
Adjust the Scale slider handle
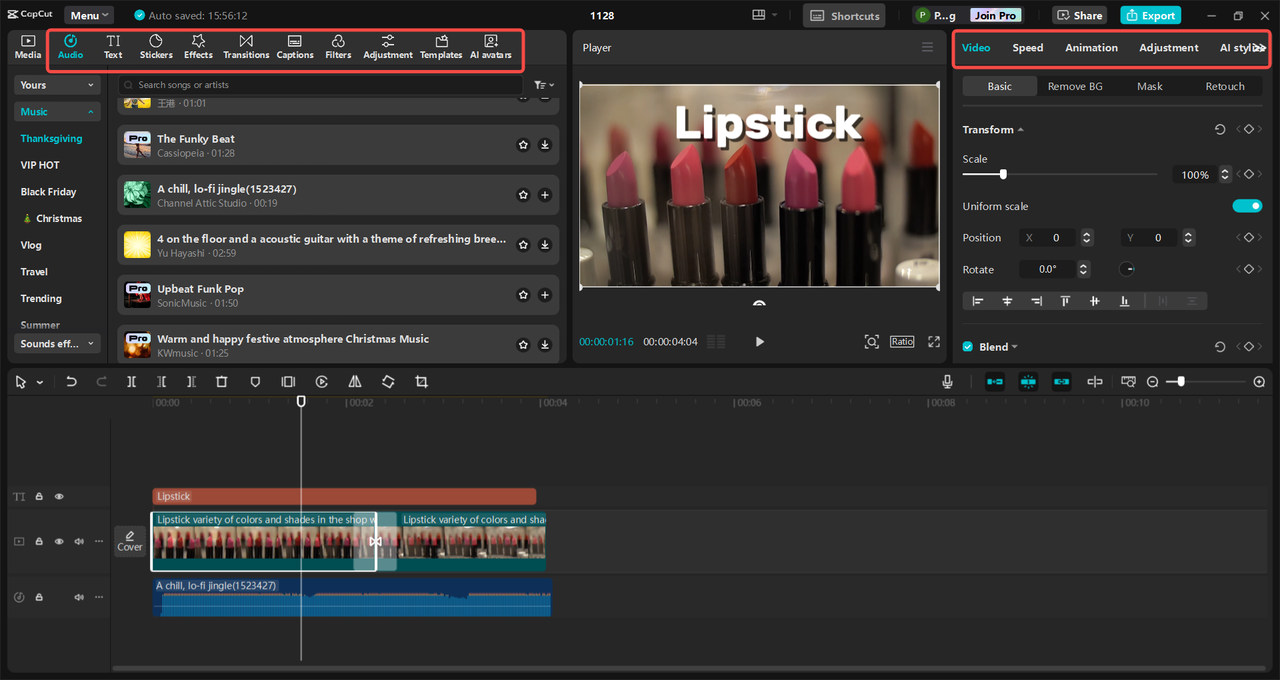(1003, 175)
